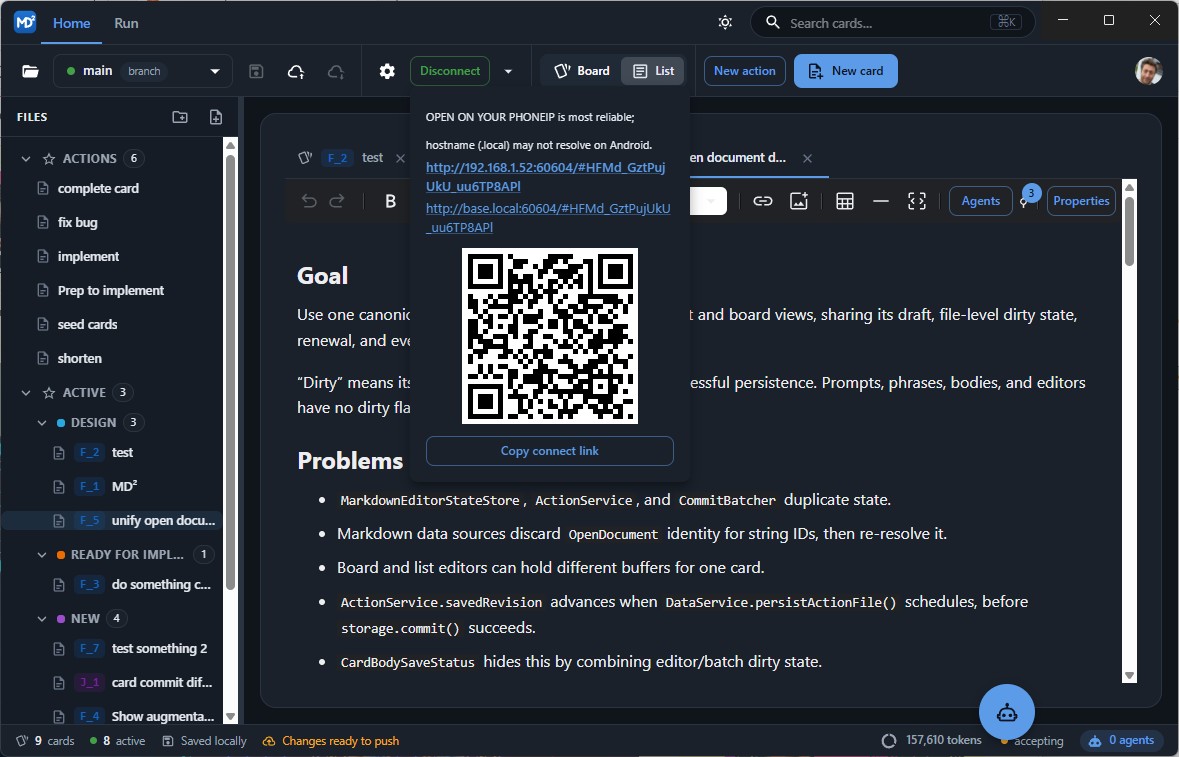
Task: Click the star icon beside ACTIVE
Action: pyautogui.click(x=49, y=392)
